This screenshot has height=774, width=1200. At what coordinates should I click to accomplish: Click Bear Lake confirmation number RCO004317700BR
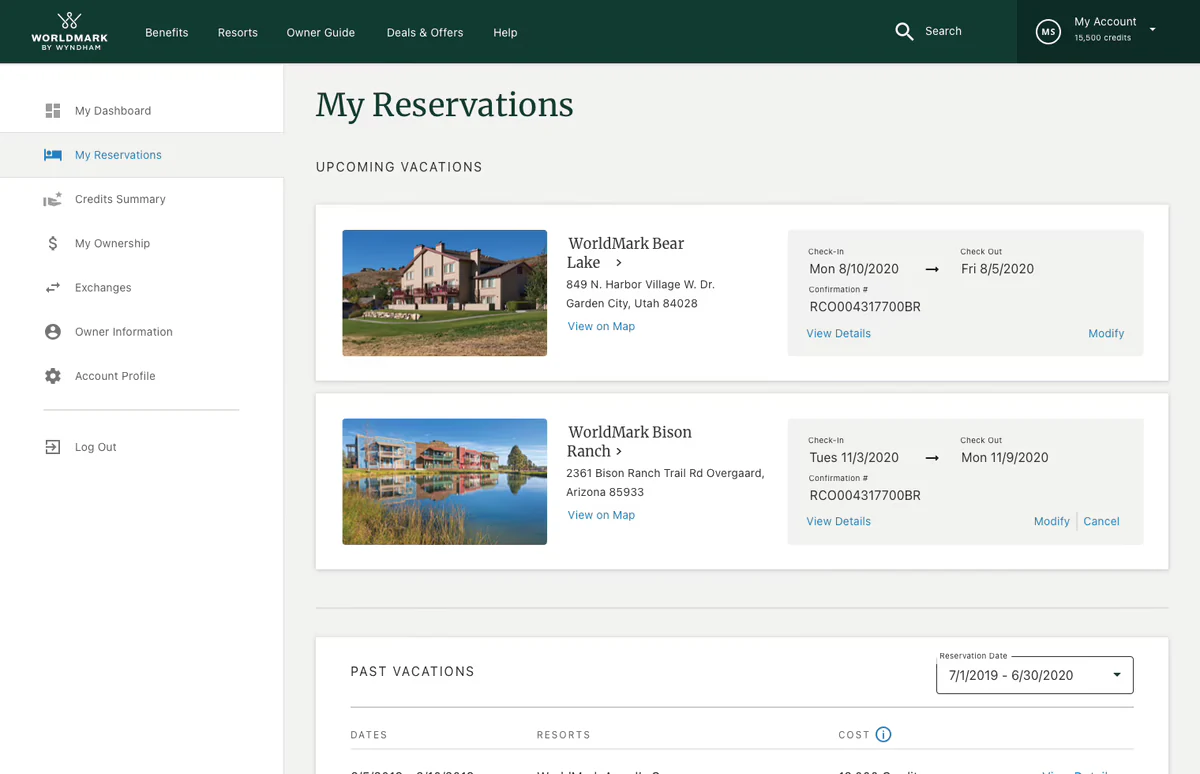click(865, 307)
